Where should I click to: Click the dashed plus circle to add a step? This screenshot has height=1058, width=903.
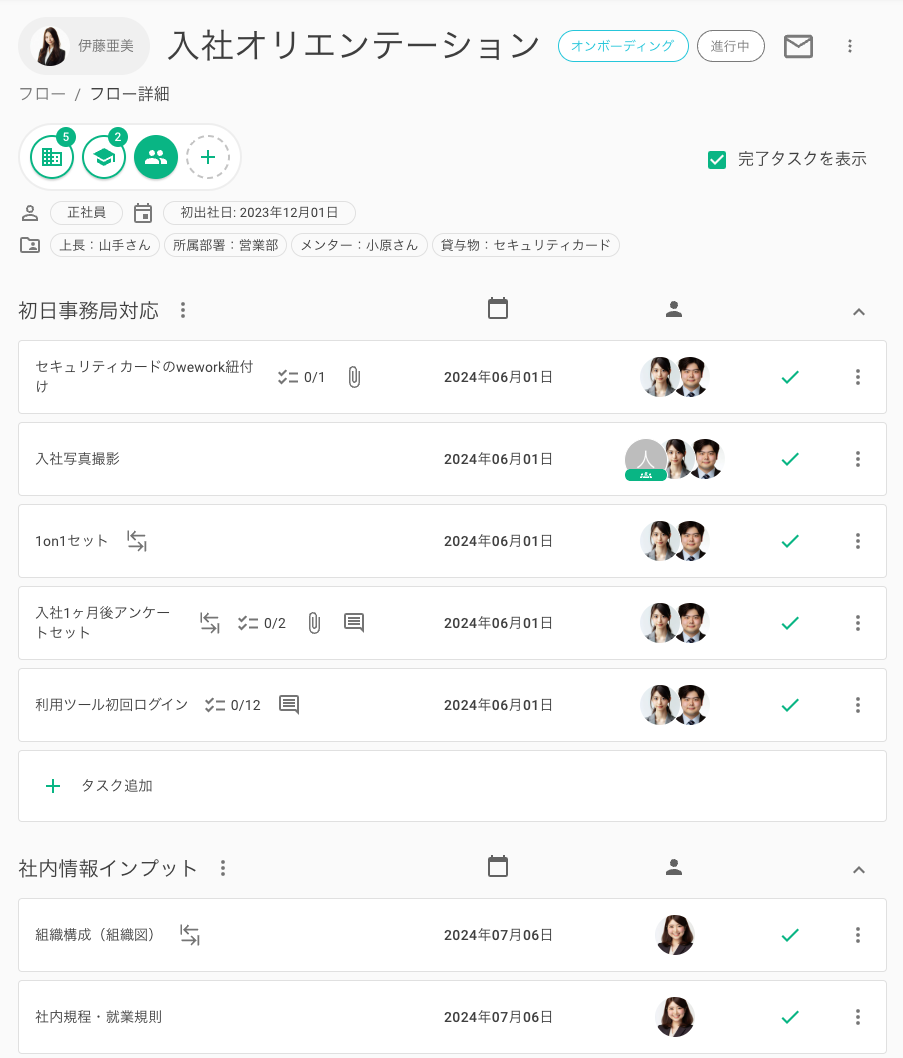pos(208,157)
